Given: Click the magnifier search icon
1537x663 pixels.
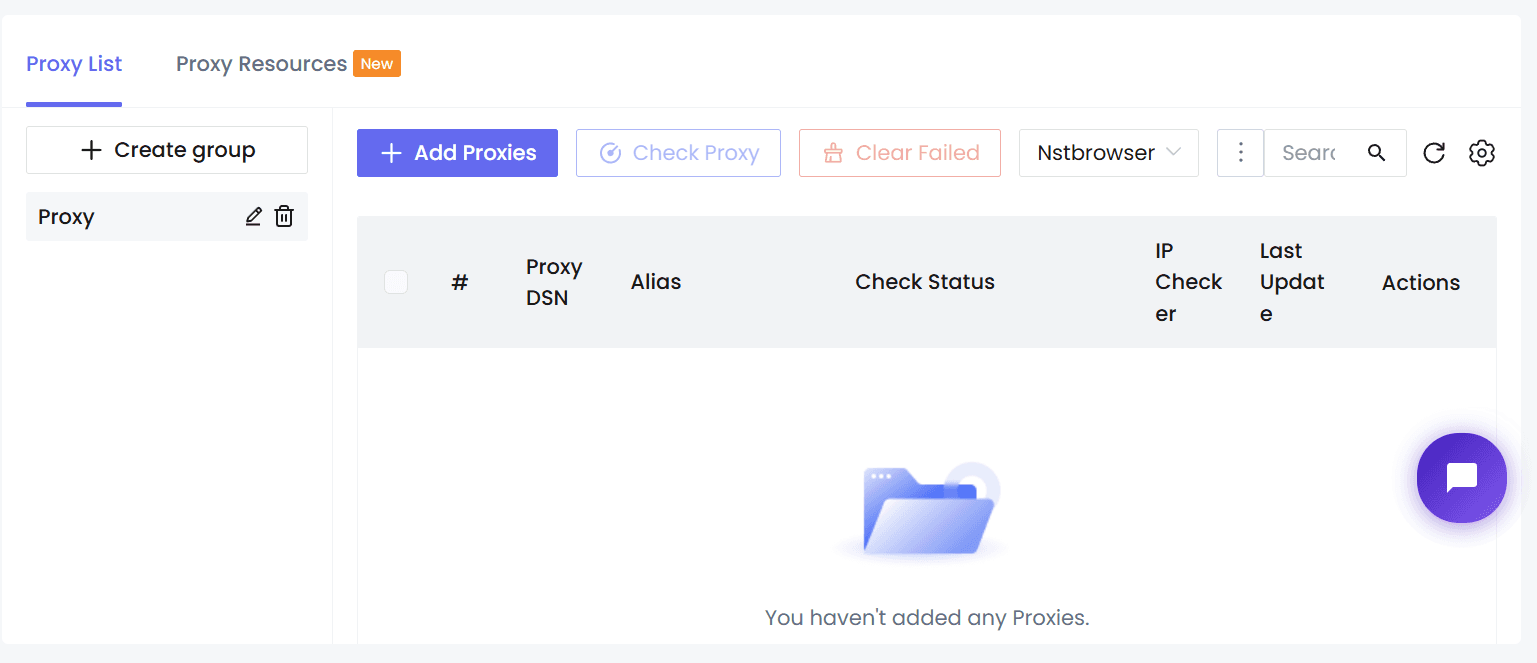Looking at the screenshot, I should tap(1377, 153).
